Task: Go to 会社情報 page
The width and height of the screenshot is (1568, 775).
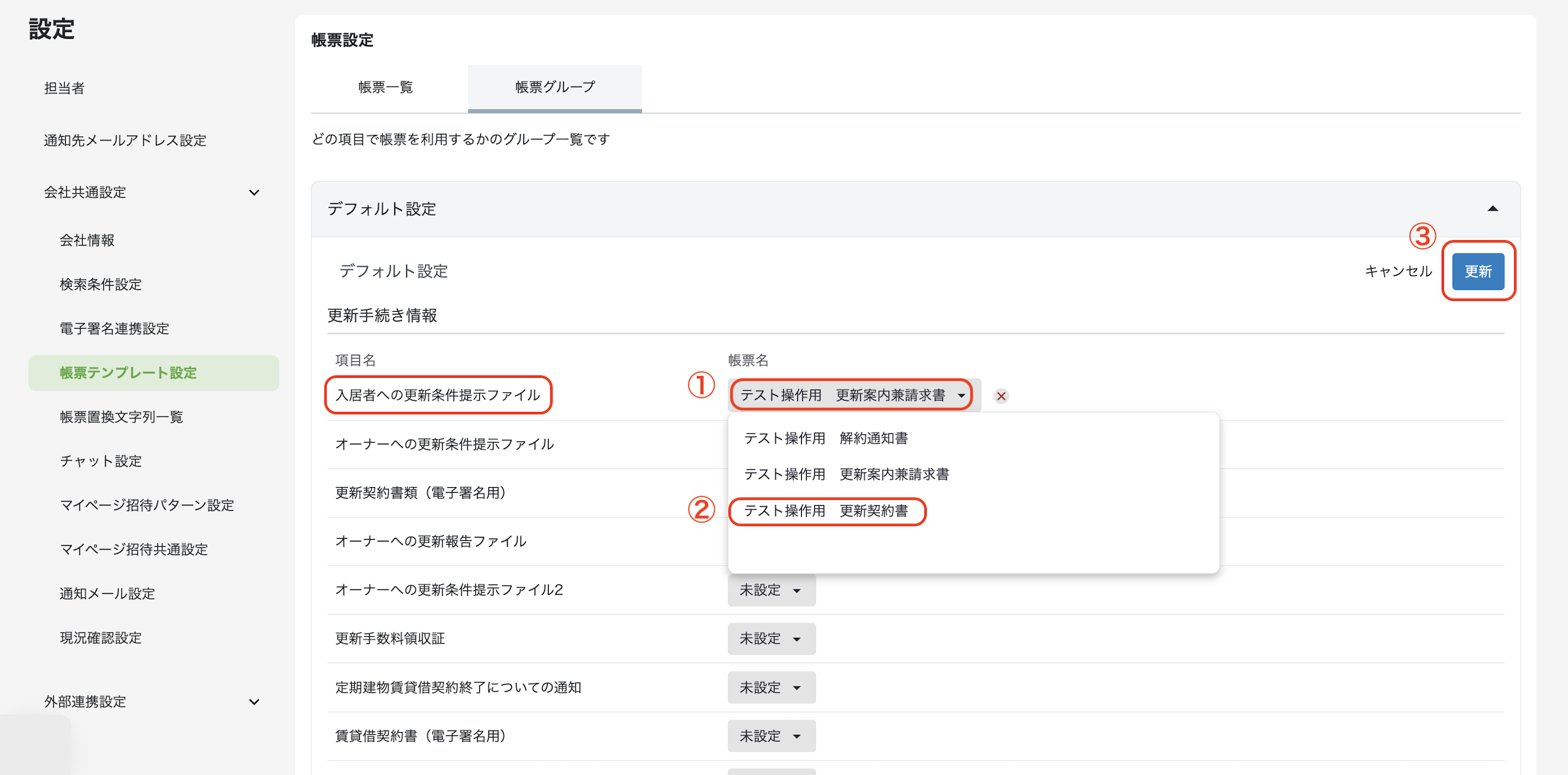Action: (87, 241)
